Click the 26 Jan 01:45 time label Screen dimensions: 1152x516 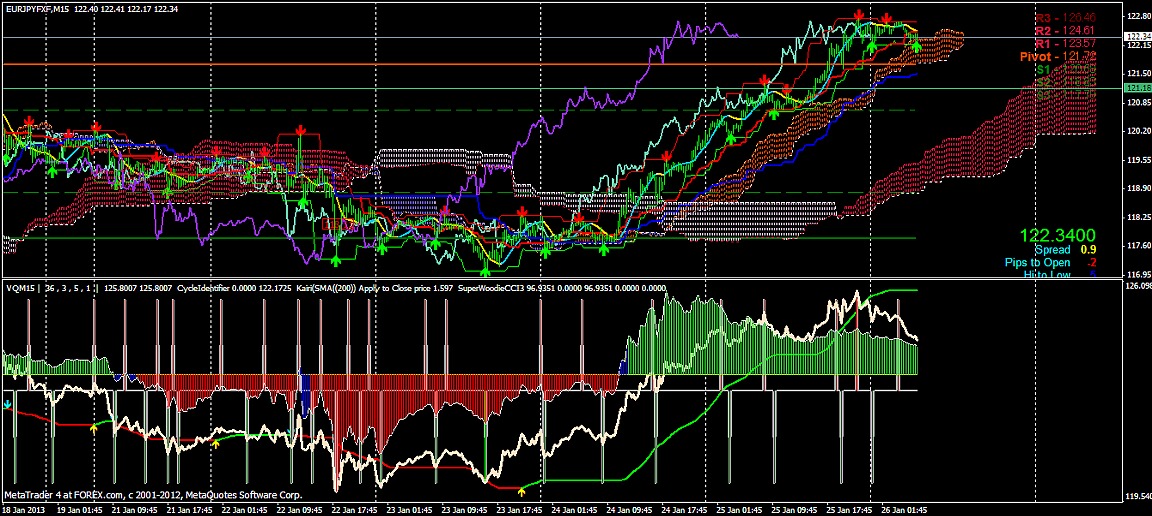click(904, 509)
